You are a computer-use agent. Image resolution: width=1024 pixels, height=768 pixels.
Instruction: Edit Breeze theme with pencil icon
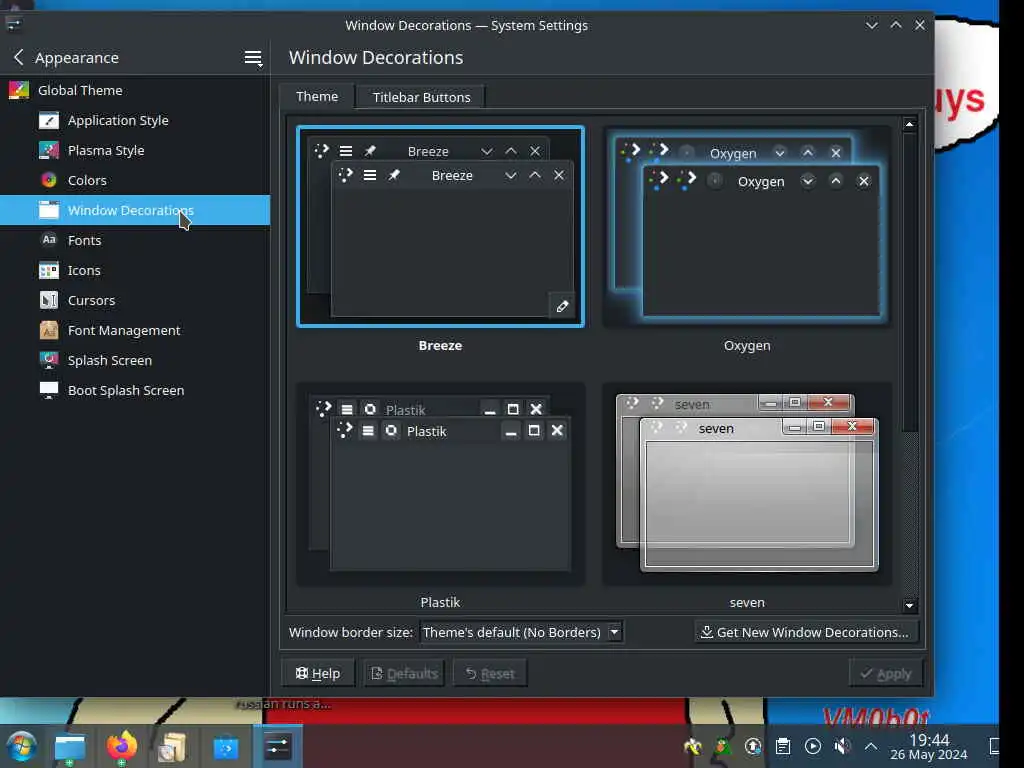point(562,306)
